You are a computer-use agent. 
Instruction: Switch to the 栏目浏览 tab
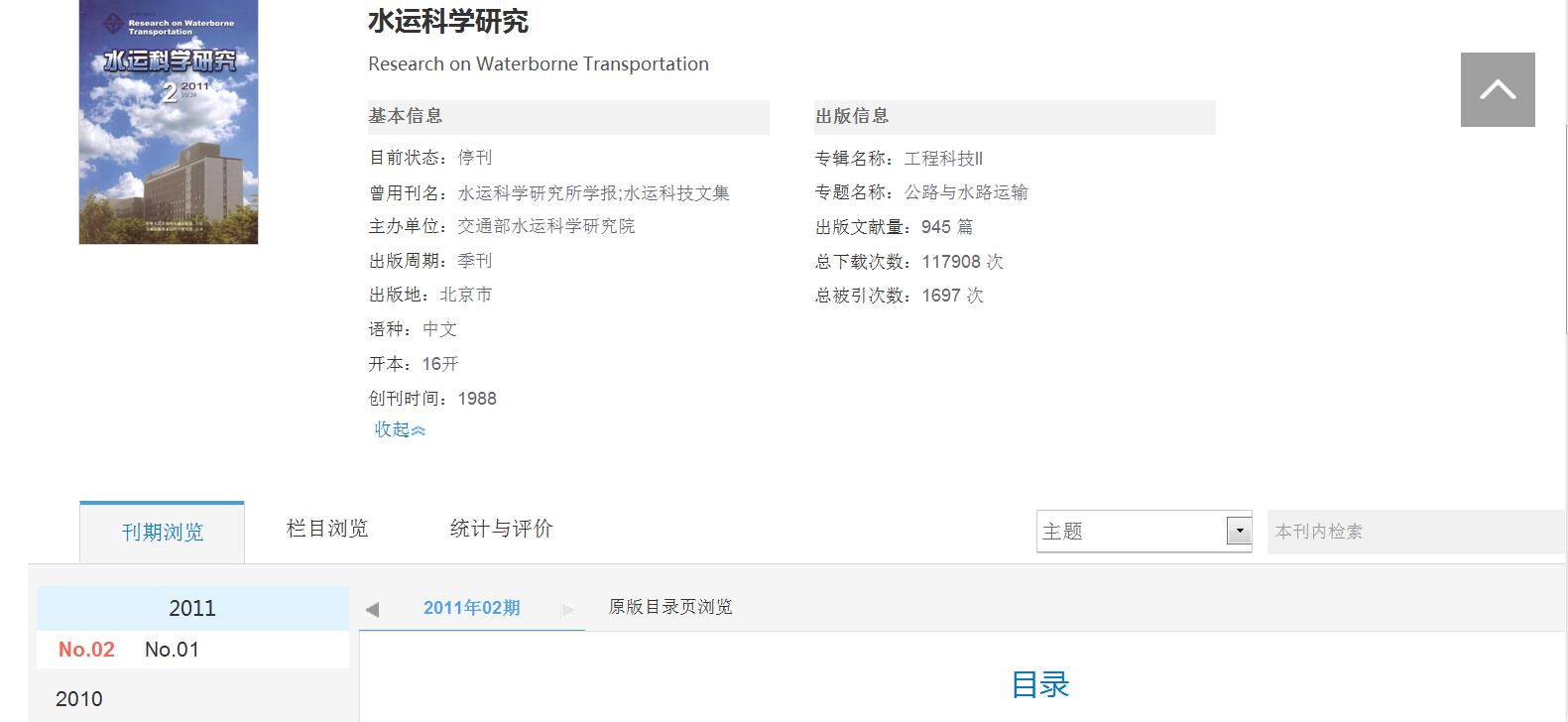coord(327,529)
